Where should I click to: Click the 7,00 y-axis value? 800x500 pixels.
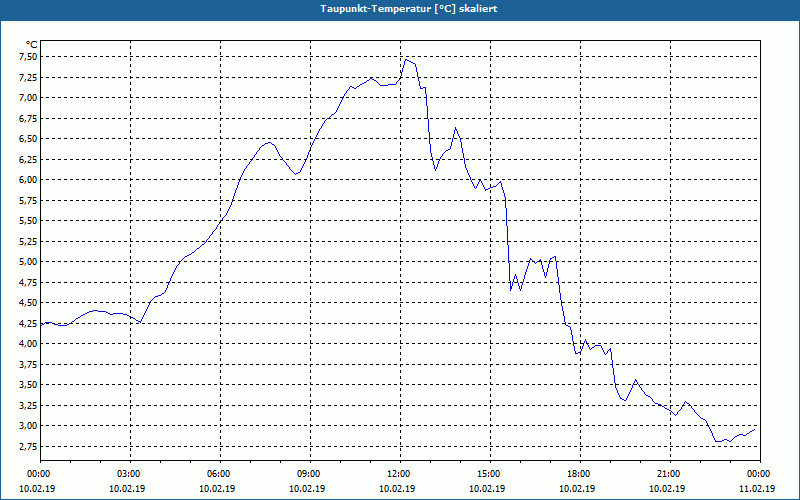click(x=28, y=97)
